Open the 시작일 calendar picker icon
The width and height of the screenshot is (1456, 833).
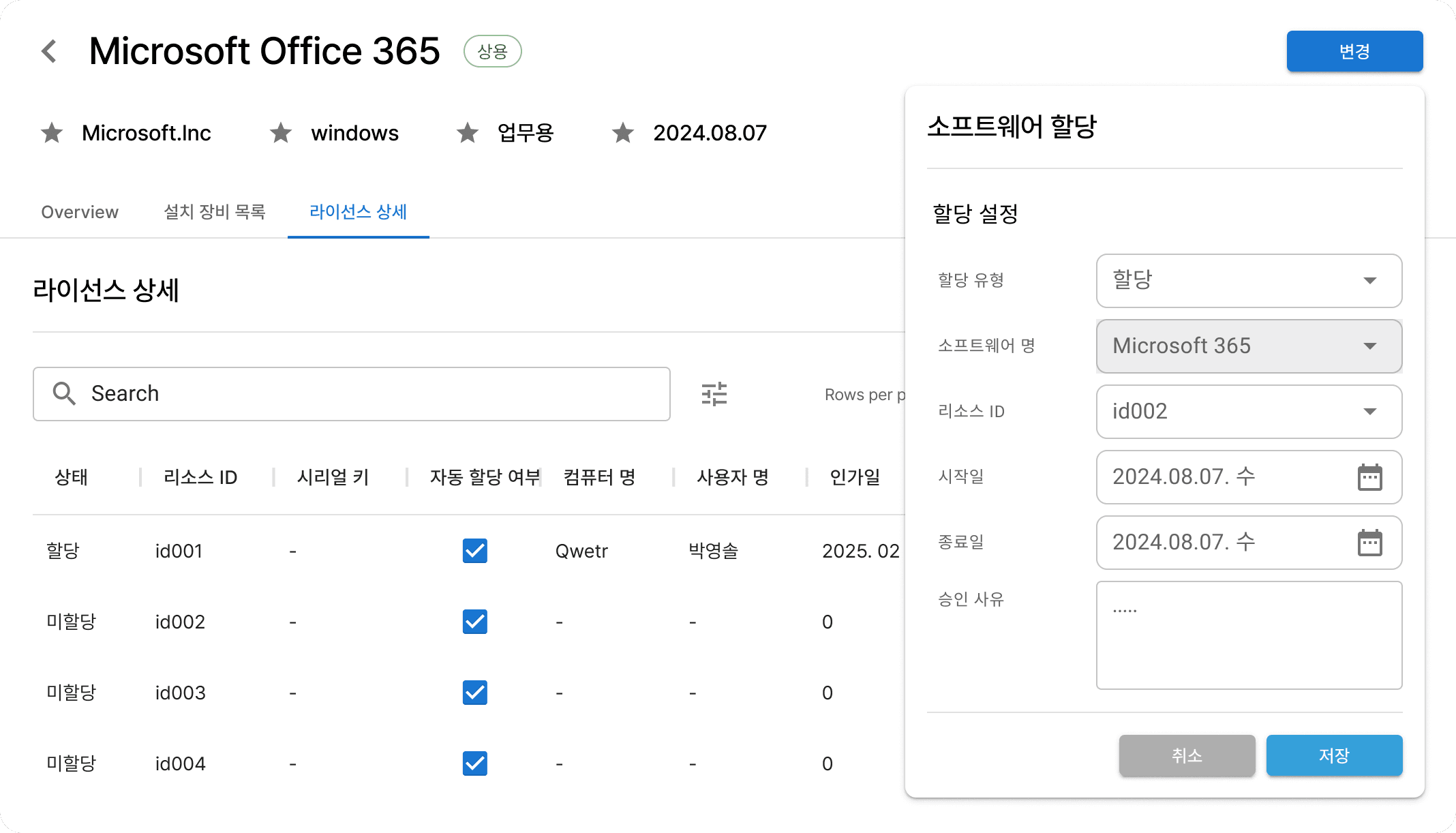tap(1369, 477)
